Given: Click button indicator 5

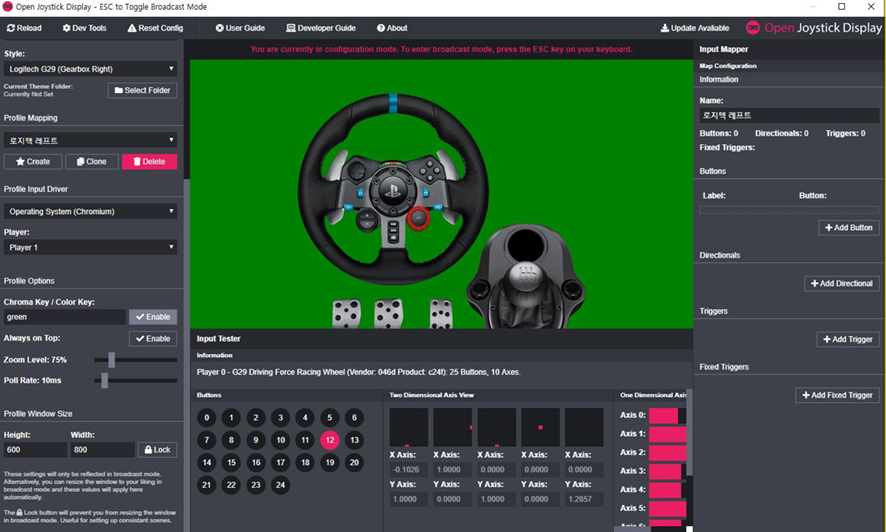Looking at the screenshot, I should pyautogui.click(x=330, y=418).
